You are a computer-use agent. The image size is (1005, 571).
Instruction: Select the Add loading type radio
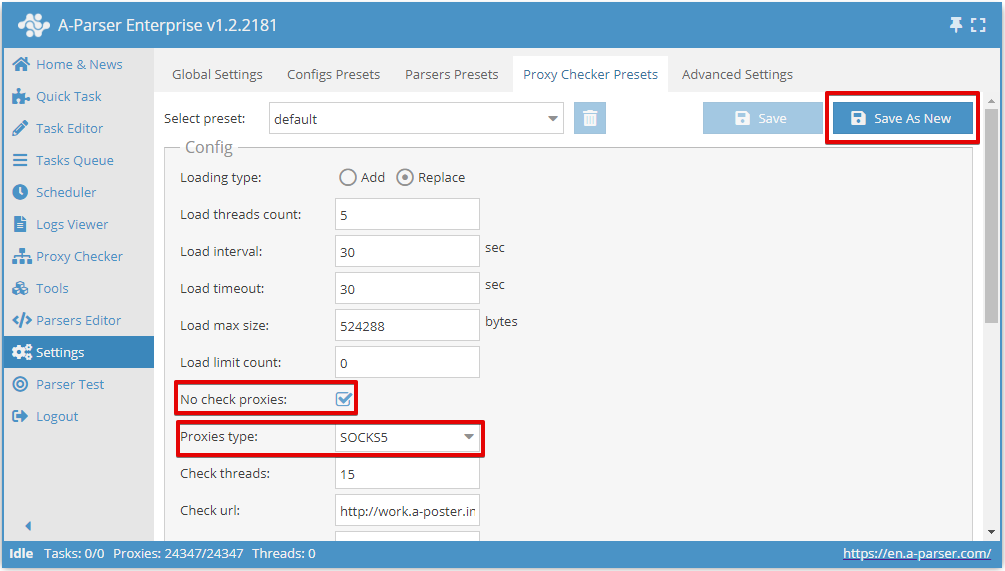coord(348,177)
